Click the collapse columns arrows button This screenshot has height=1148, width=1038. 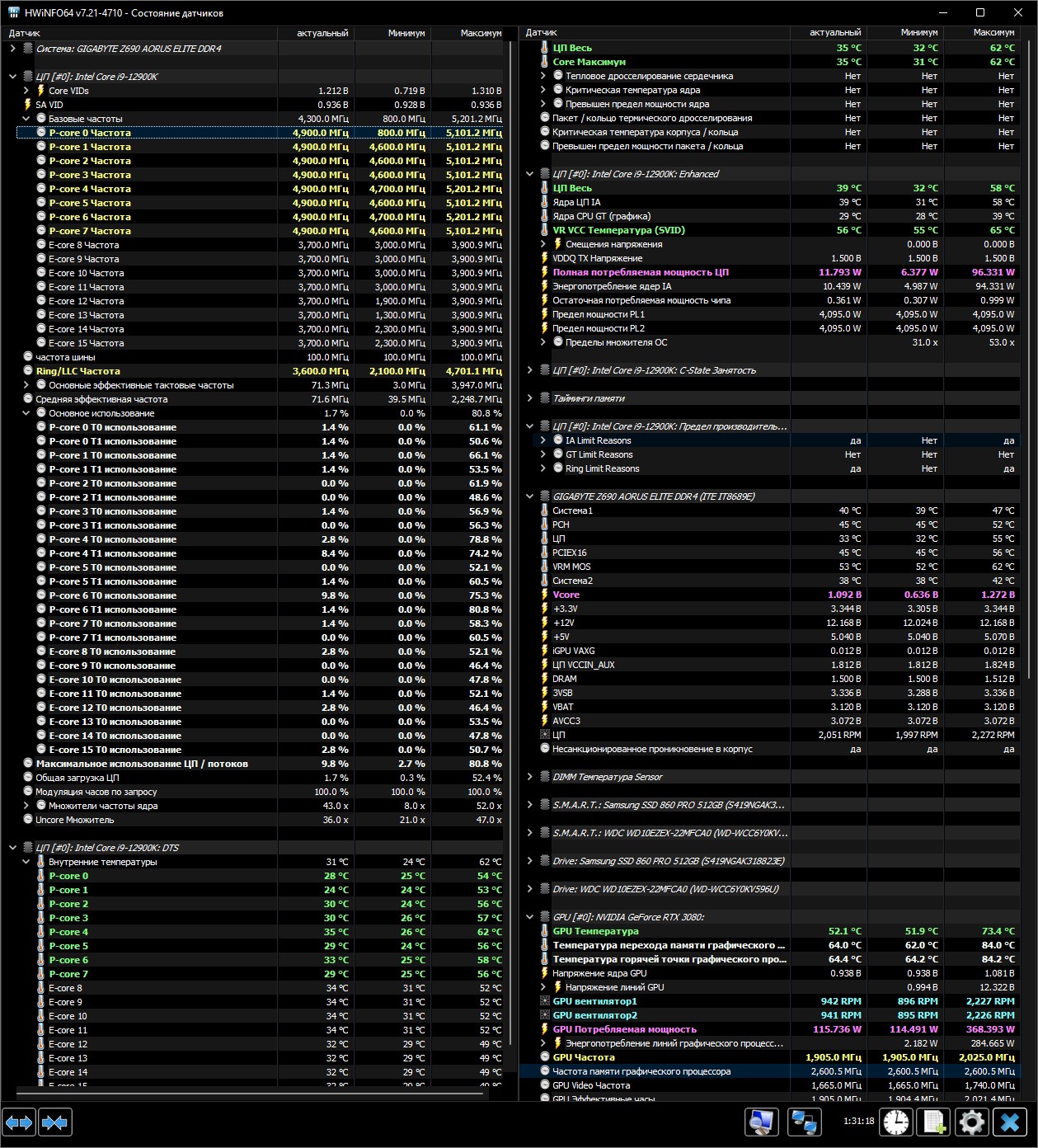click(x=55, y=1122)
